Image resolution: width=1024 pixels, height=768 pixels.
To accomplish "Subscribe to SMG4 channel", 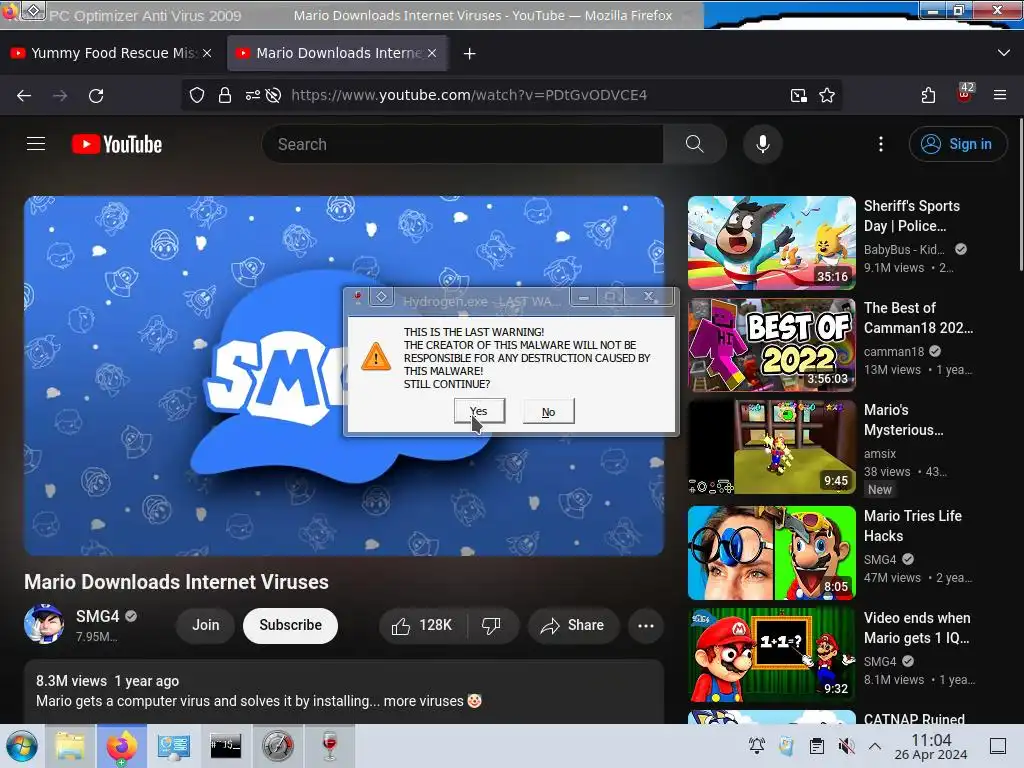I will tap(291, 626).
